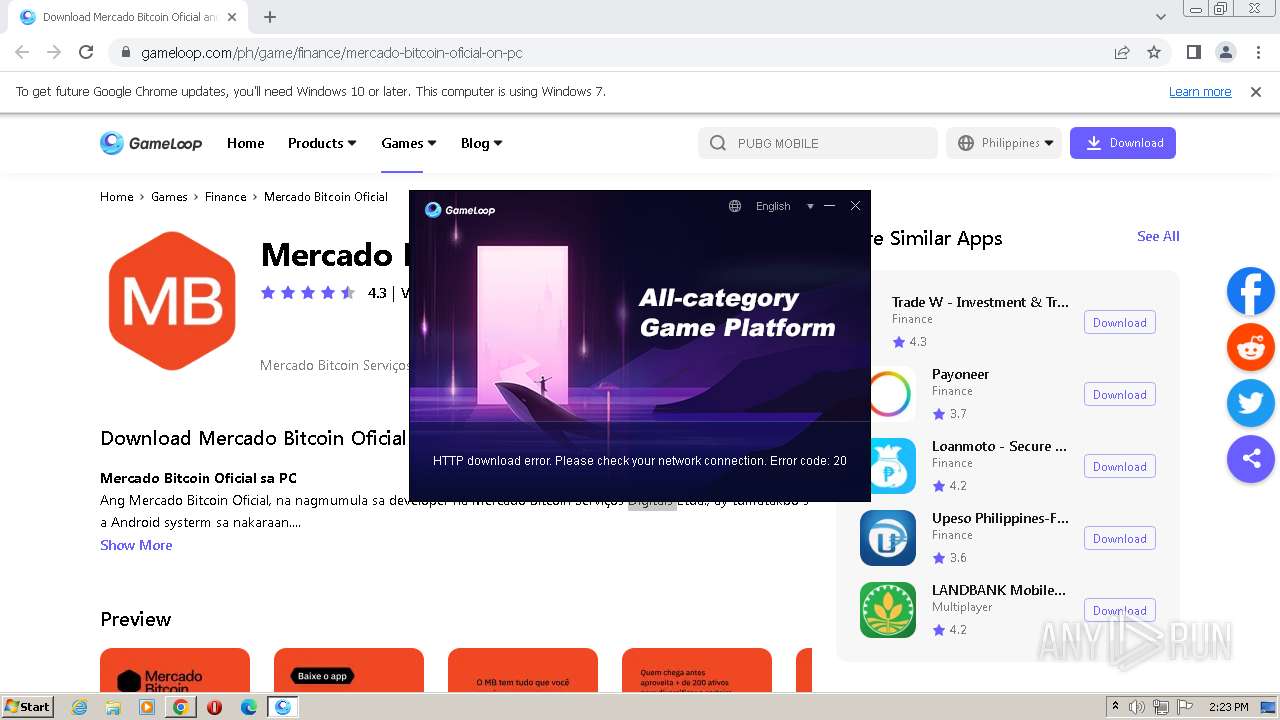Open the Home menu item

(245, 143)
